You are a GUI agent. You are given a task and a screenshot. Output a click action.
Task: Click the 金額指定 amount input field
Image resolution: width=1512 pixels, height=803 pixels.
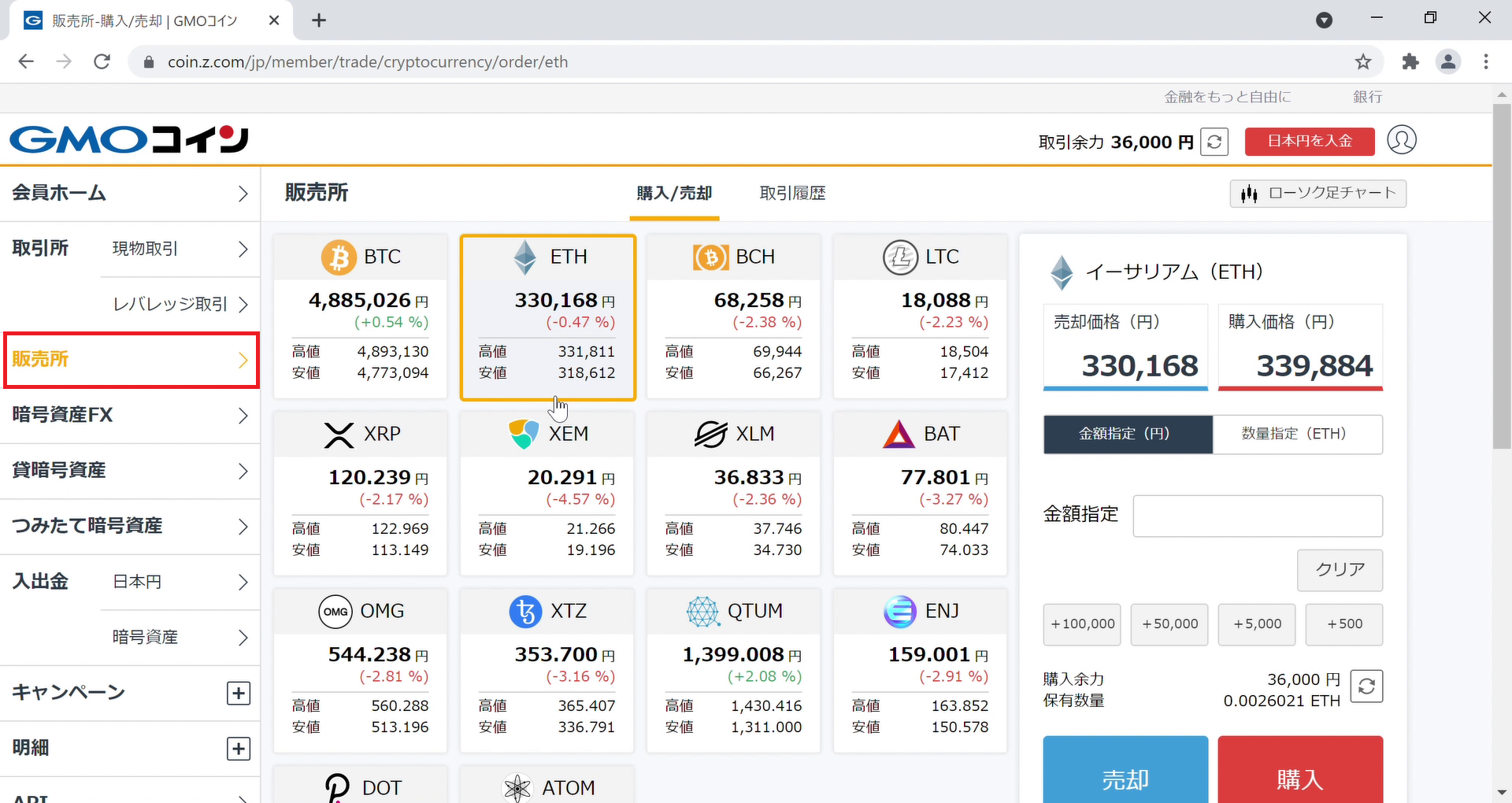point(1257,516)
